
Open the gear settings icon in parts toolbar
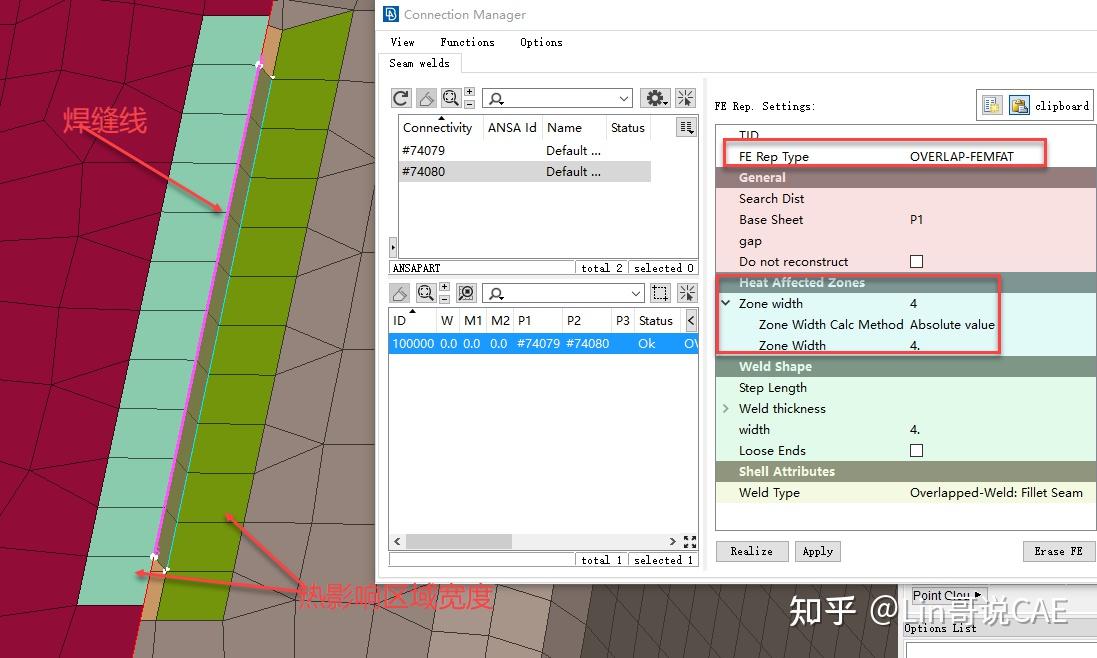[x=656, y=98]
